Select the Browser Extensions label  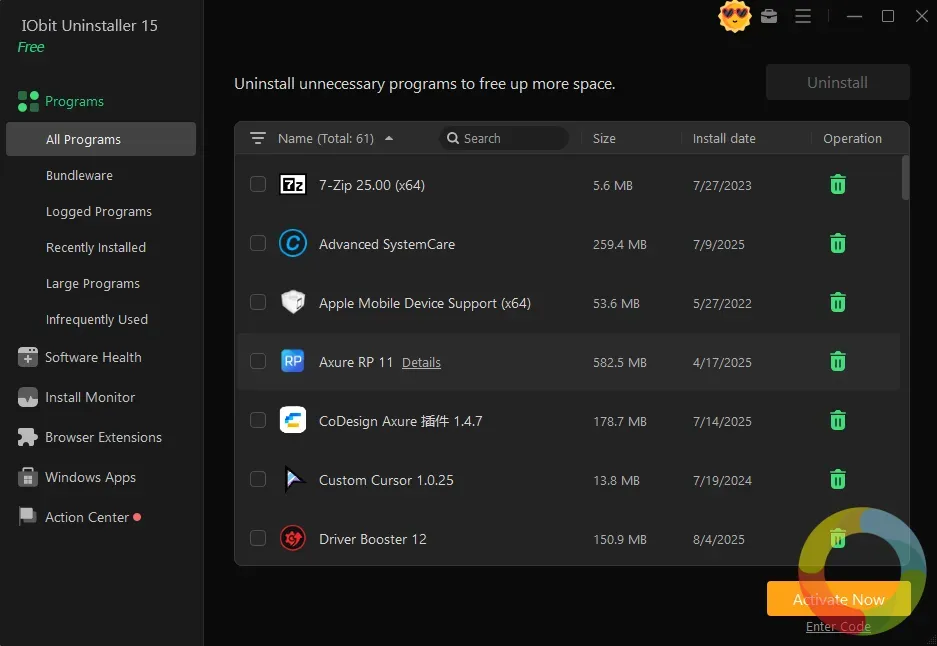103,437
